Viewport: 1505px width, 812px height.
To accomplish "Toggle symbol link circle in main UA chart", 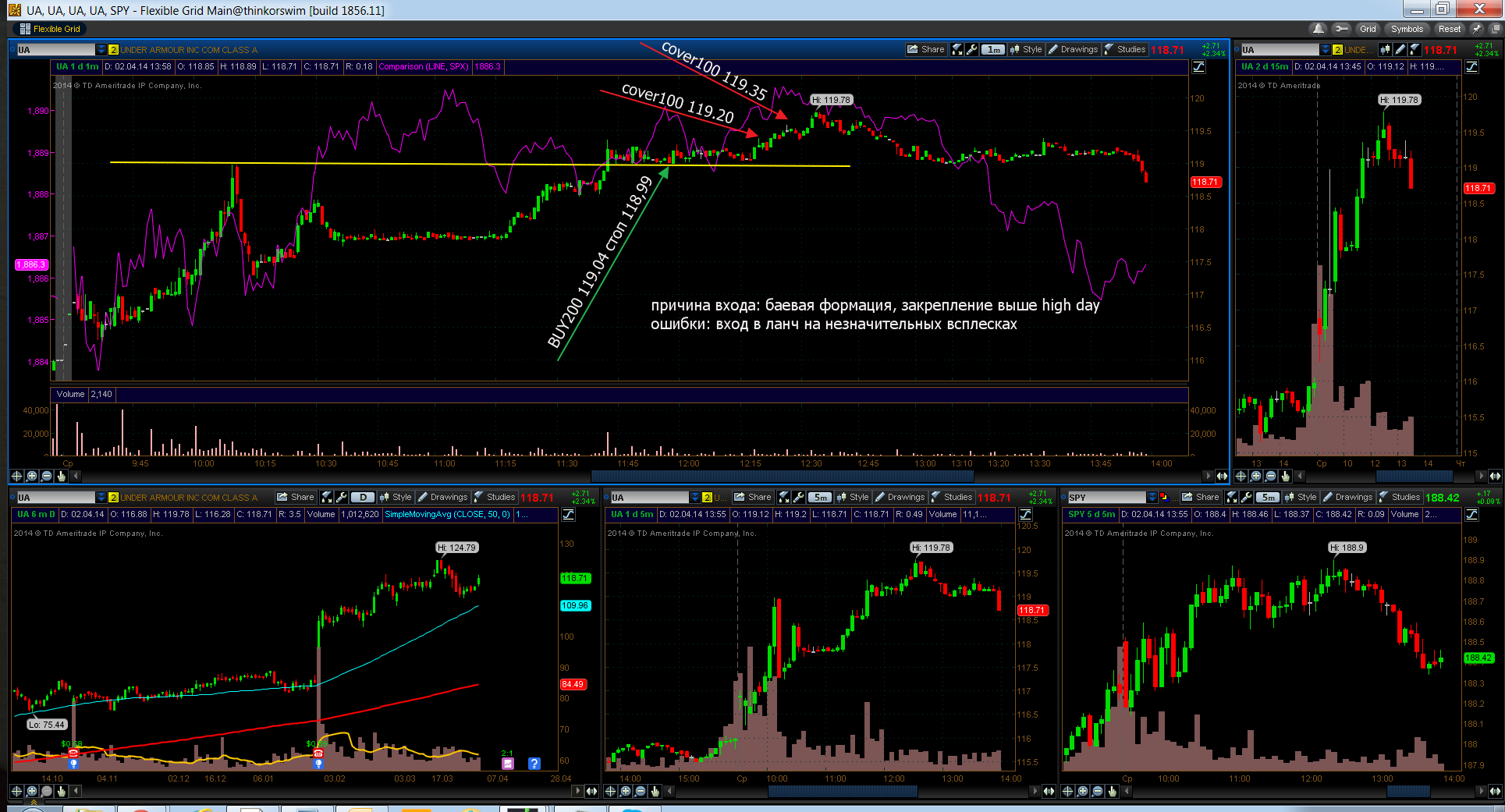I will [12, 50].
